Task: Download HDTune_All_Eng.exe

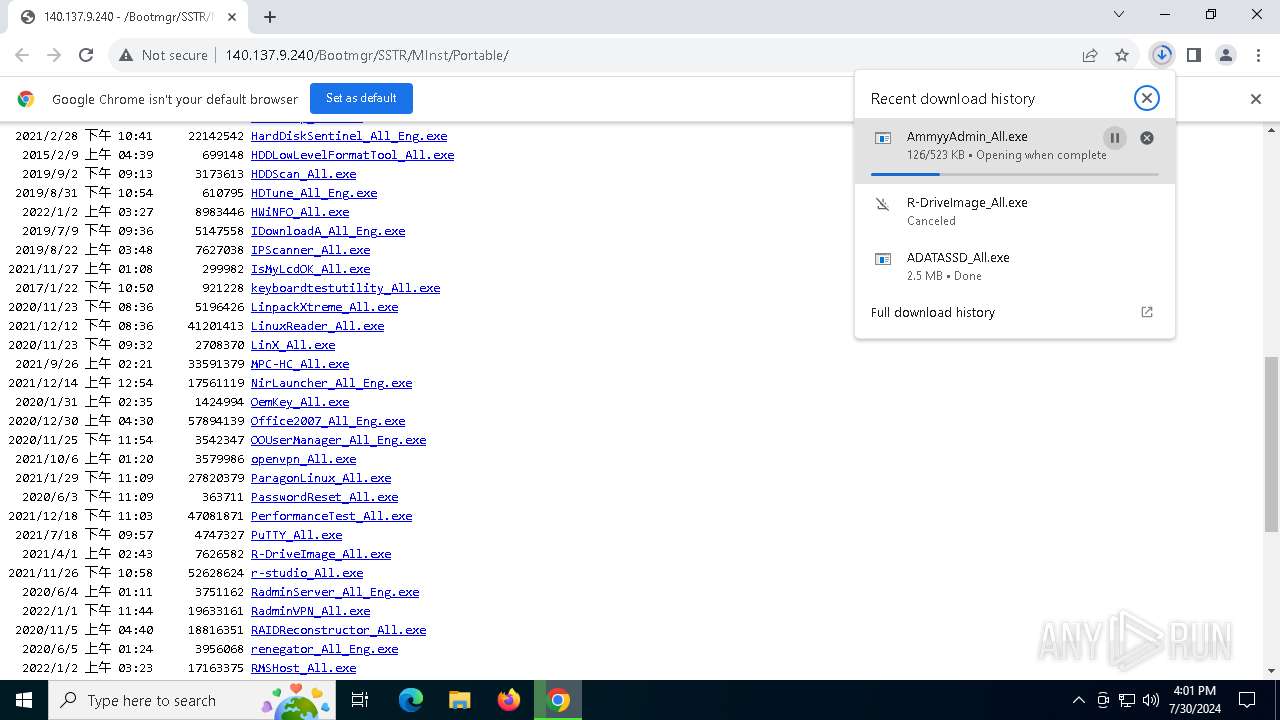Action: tap(314, 193)
